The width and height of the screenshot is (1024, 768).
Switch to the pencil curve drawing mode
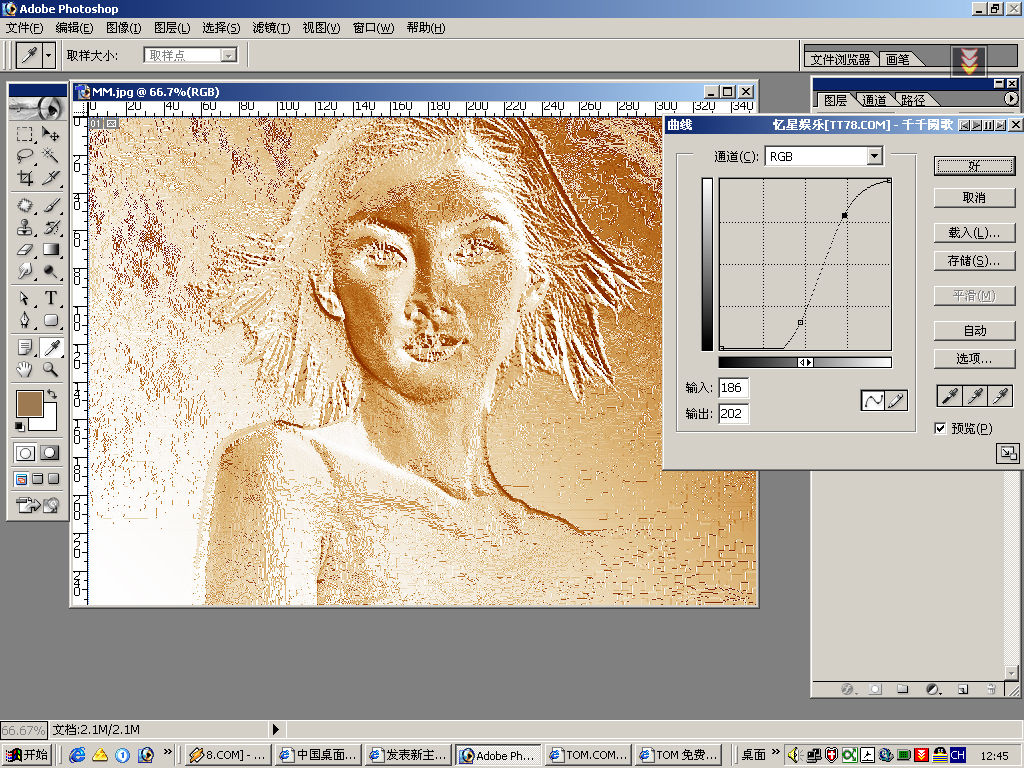point(896,400)
